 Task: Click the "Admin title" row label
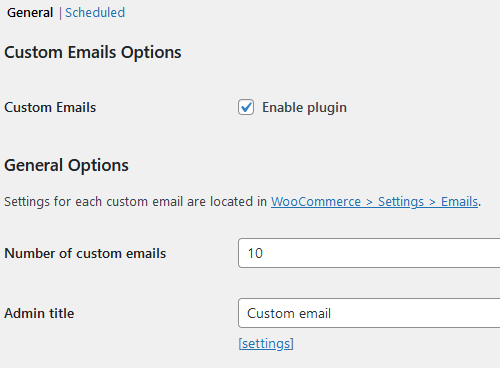click(39, 313)
